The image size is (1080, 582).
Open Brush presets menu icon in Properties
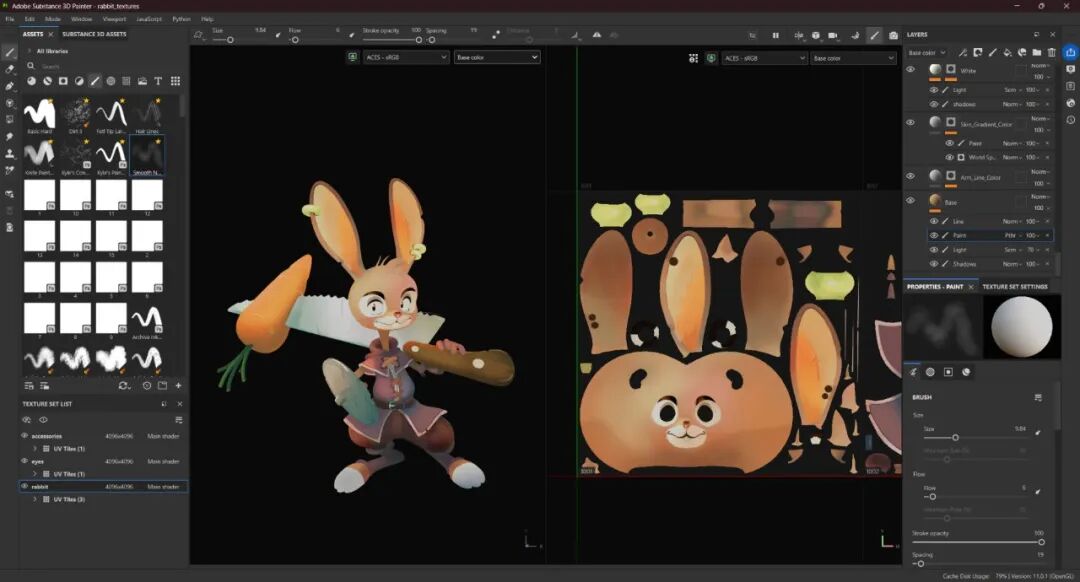tap(1038, 397)
